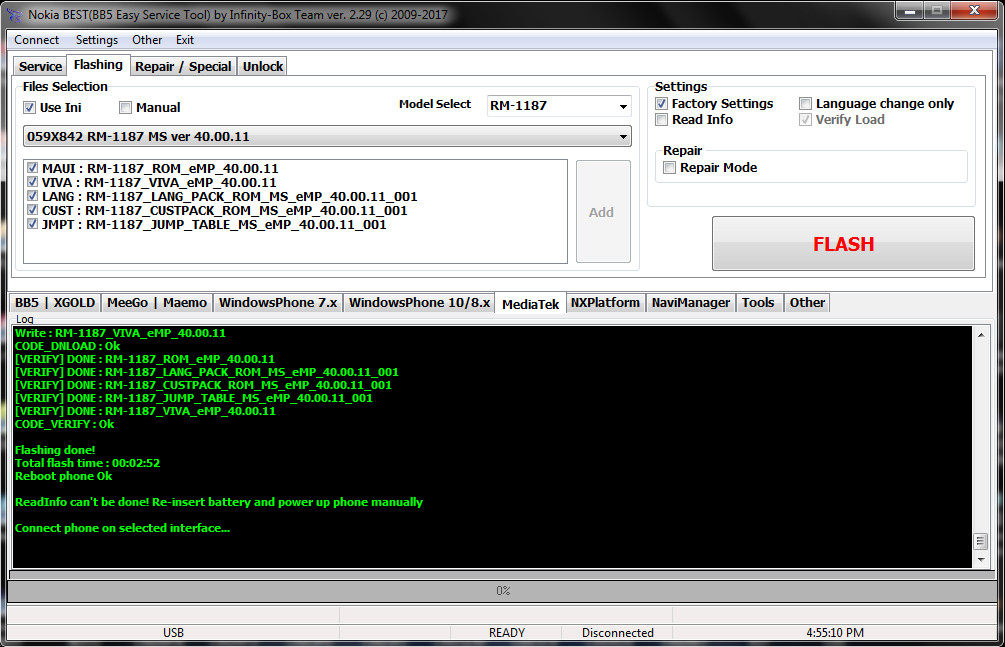The height and width of the screenshot is (647, 1005).
Task: Switch to the Service tab
Action: [40, 67]
